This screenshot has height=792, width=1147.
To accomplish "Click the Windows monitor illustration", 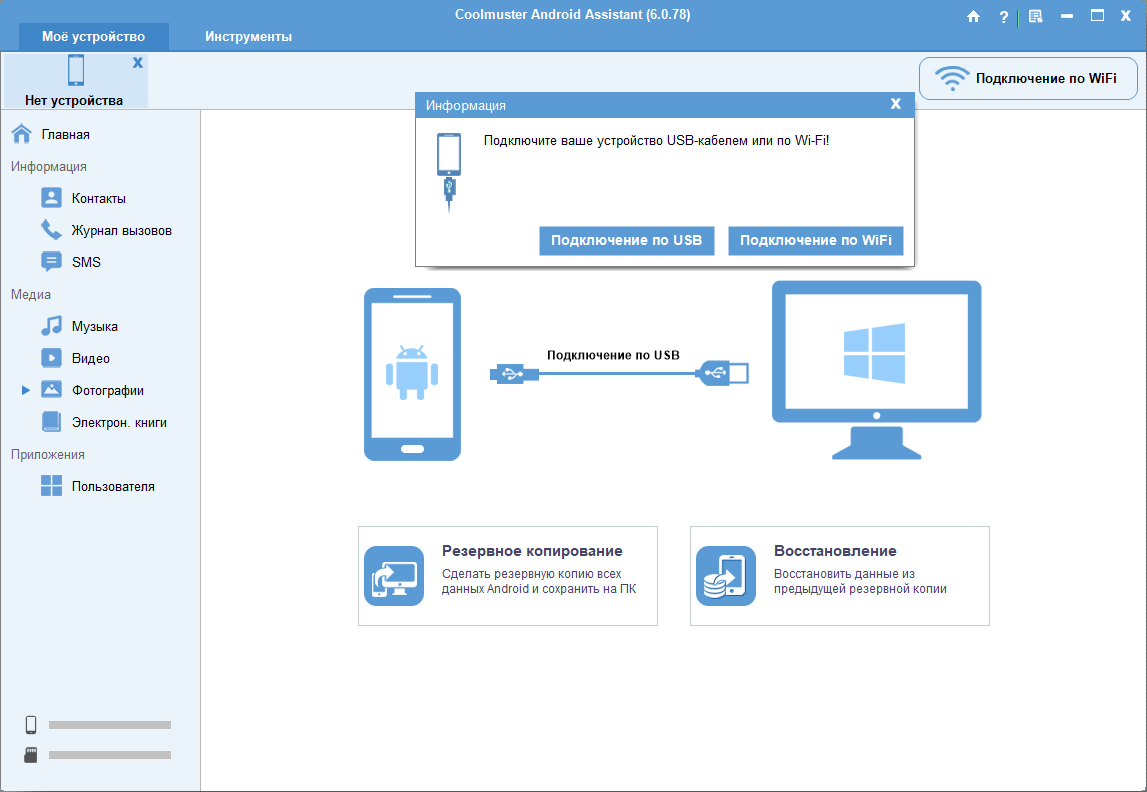I will click(x=876, y=370).
